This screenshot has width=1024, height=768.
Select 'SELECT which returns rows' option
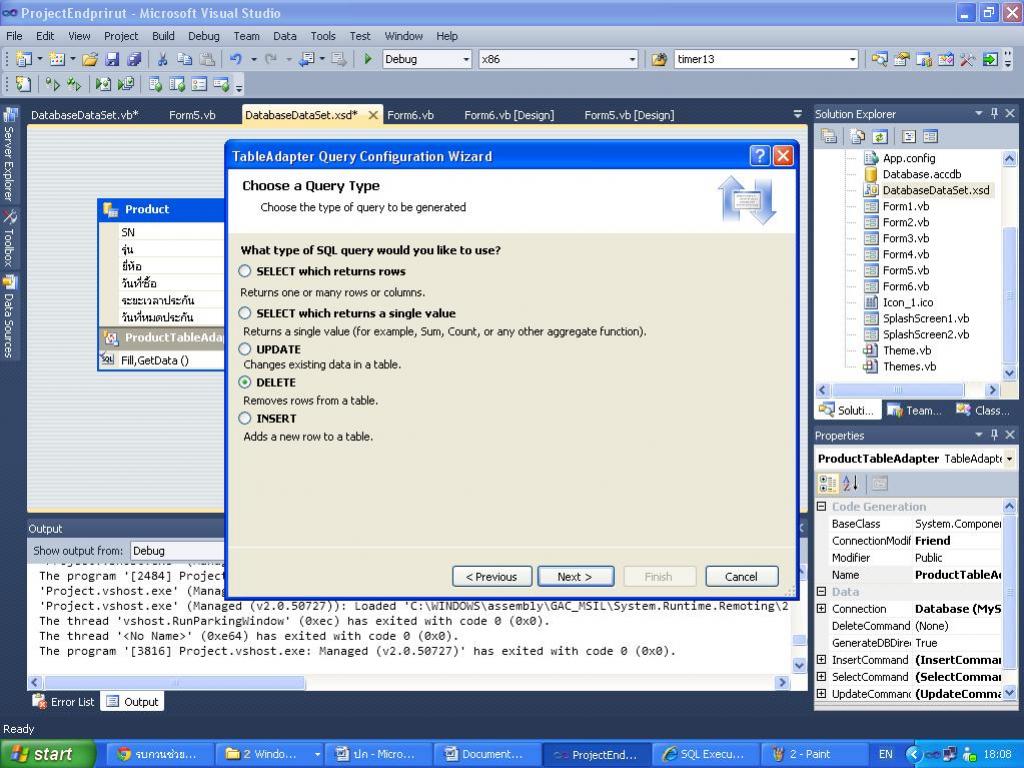point(245,271)
